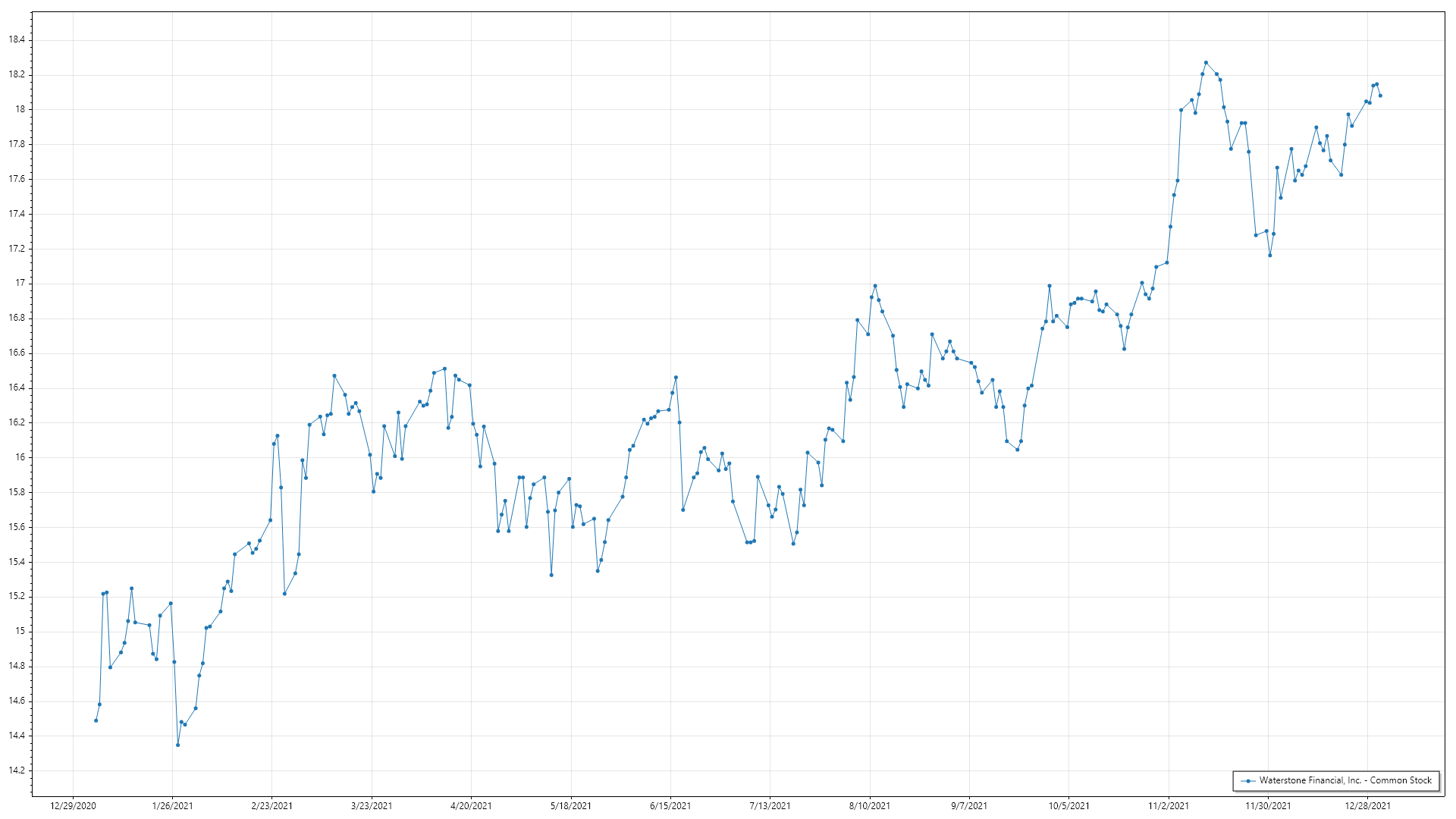The image size is (1456, 819).
Task: Click the highest data point near 18.27
Action: click(1206, 63)
